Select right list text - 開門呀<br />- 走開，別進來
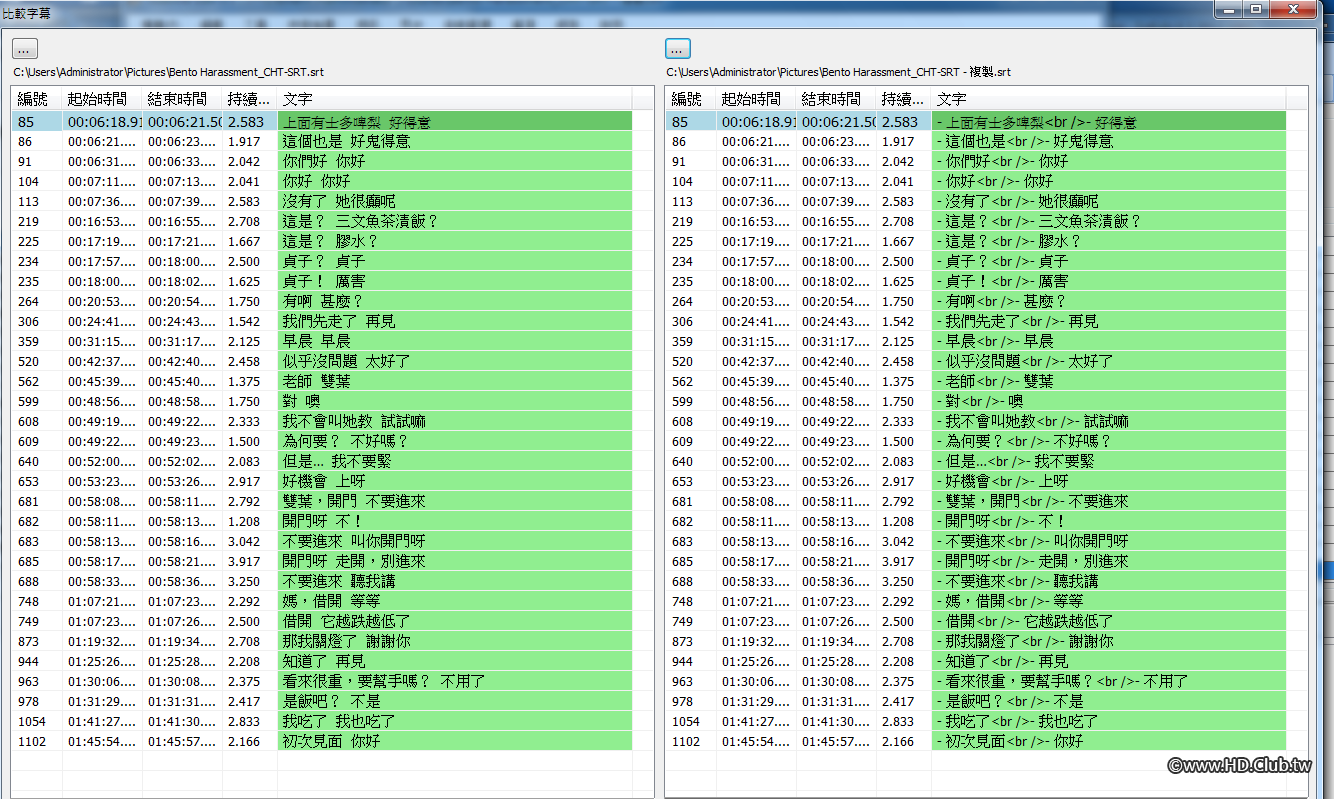 (1032, 561)
